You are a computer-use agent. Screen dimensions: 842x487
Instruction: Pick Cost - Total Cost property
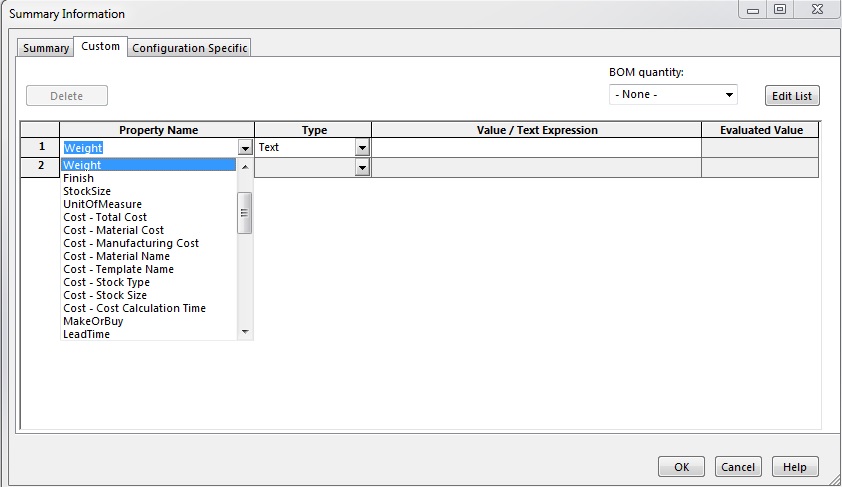105,217
